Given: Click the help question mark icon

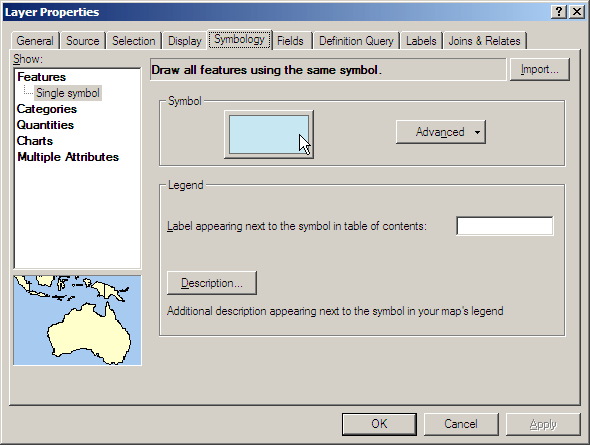Looking at the screenshot, I should [559, 12].
